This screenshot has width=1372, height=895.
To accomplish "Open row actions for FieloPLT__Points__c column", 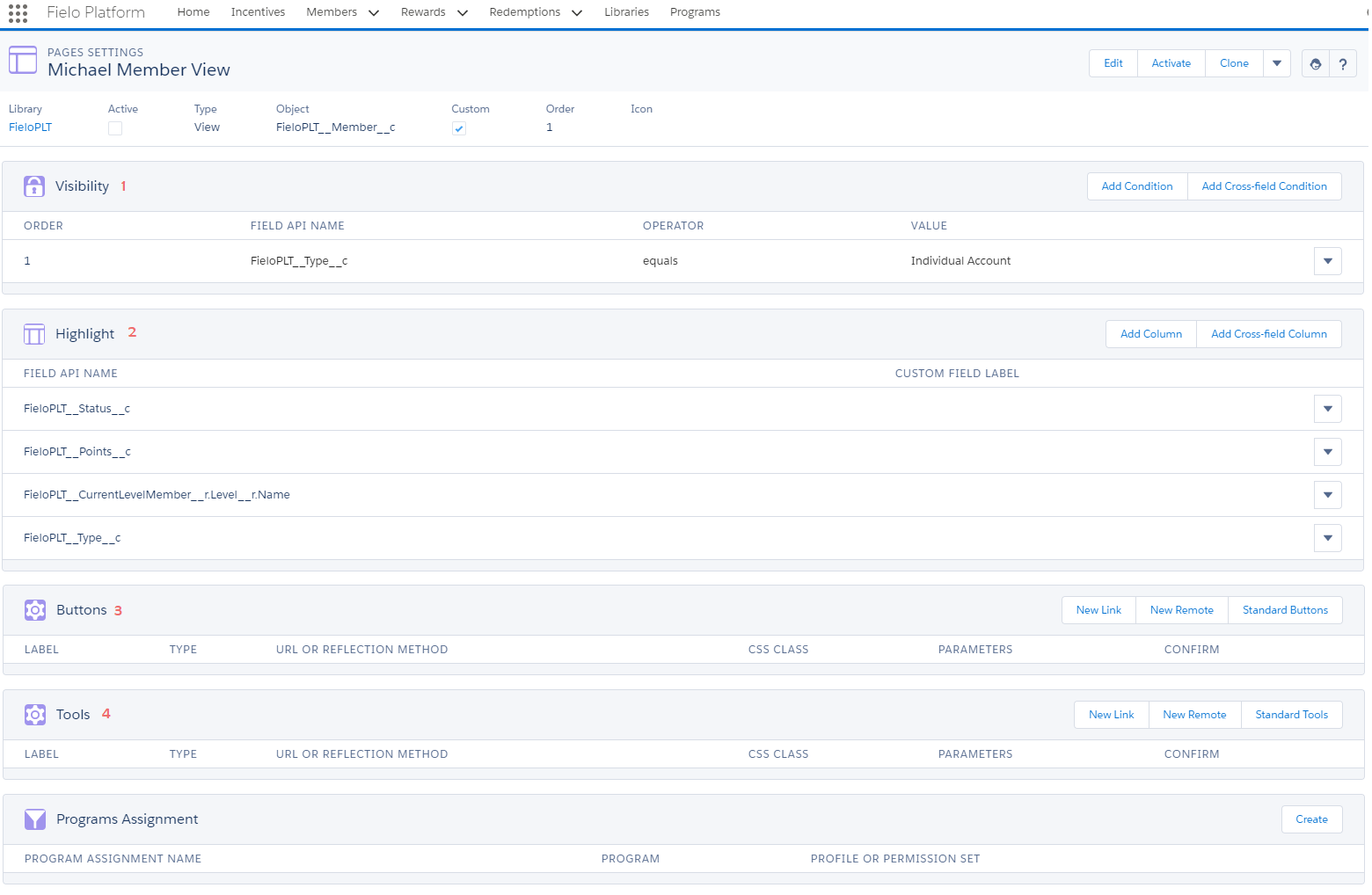I will (1328, 452).
